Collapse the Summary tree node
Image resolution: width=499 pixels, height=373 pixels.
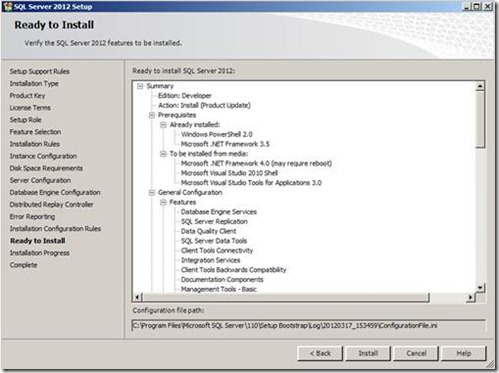[140, 86]
